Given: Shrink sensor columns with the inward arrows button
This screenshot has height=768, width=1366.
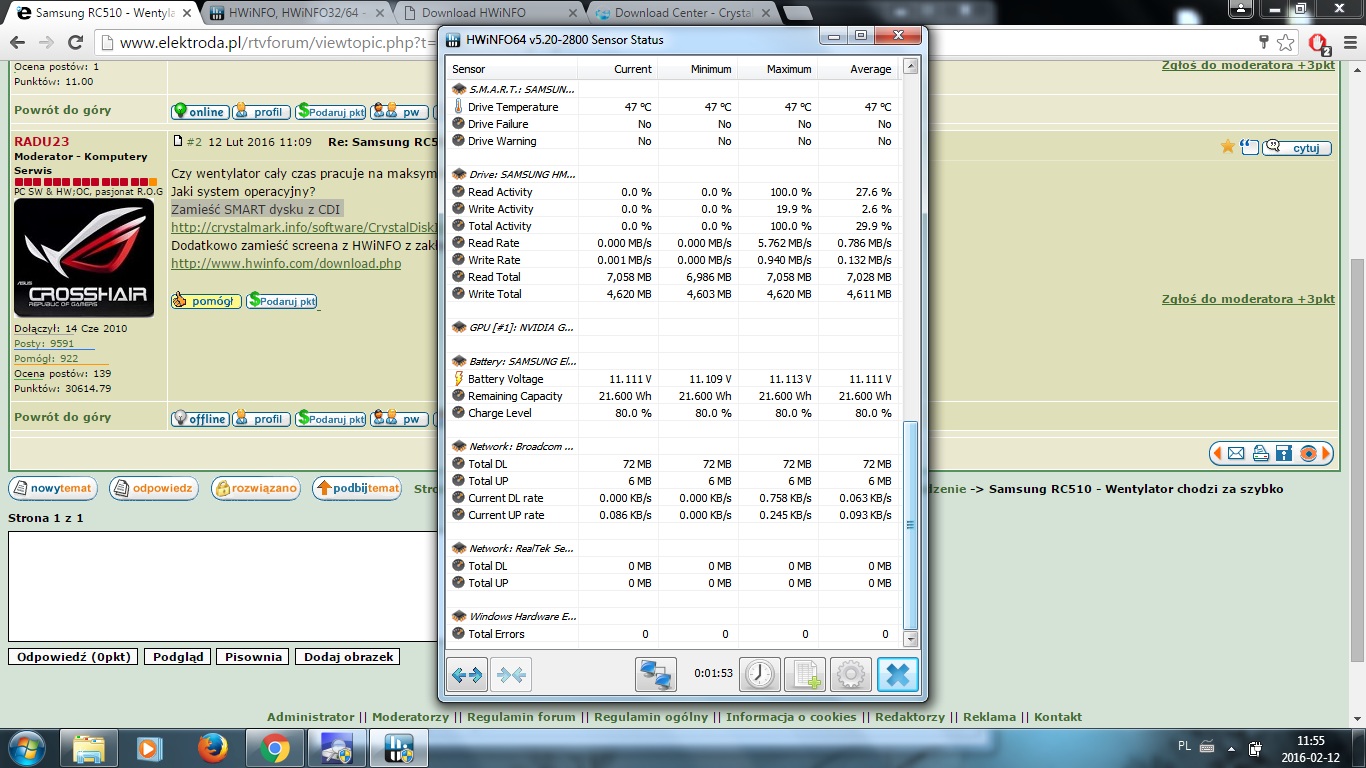Looking at the screenshot, I should [x=511, y=675].
